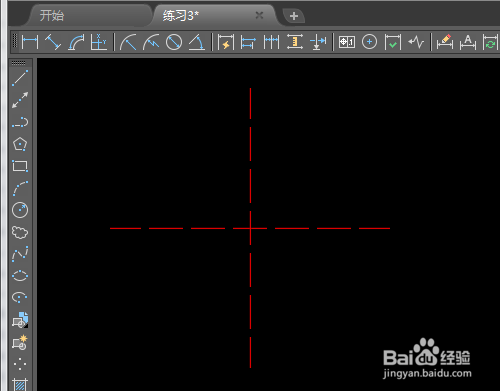Screen dimensions: 500x391
Task: Select the Line draw tool
Action: pyautogui.click(x=20, y=78)
